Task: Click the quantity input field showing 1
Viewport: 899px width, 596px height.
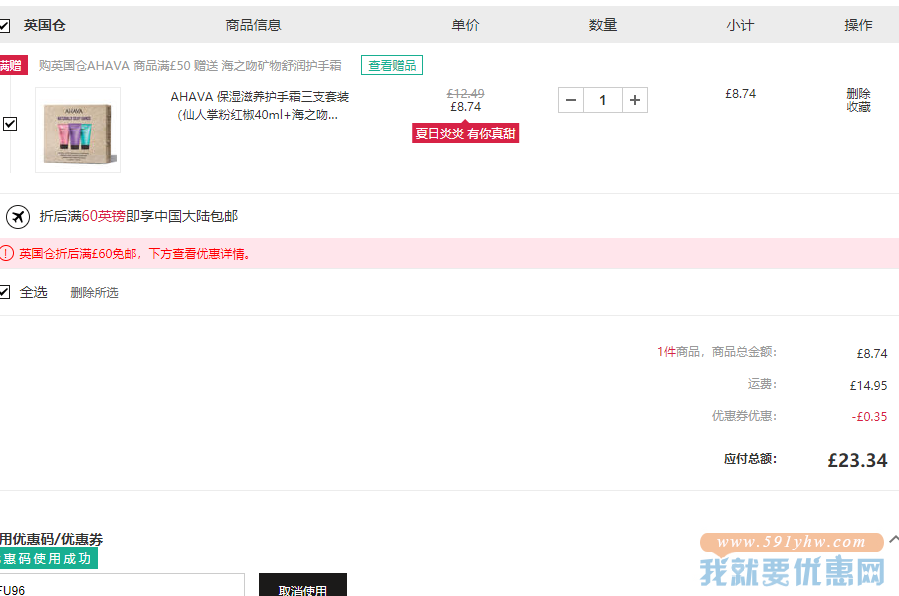Action: point(603,100)
